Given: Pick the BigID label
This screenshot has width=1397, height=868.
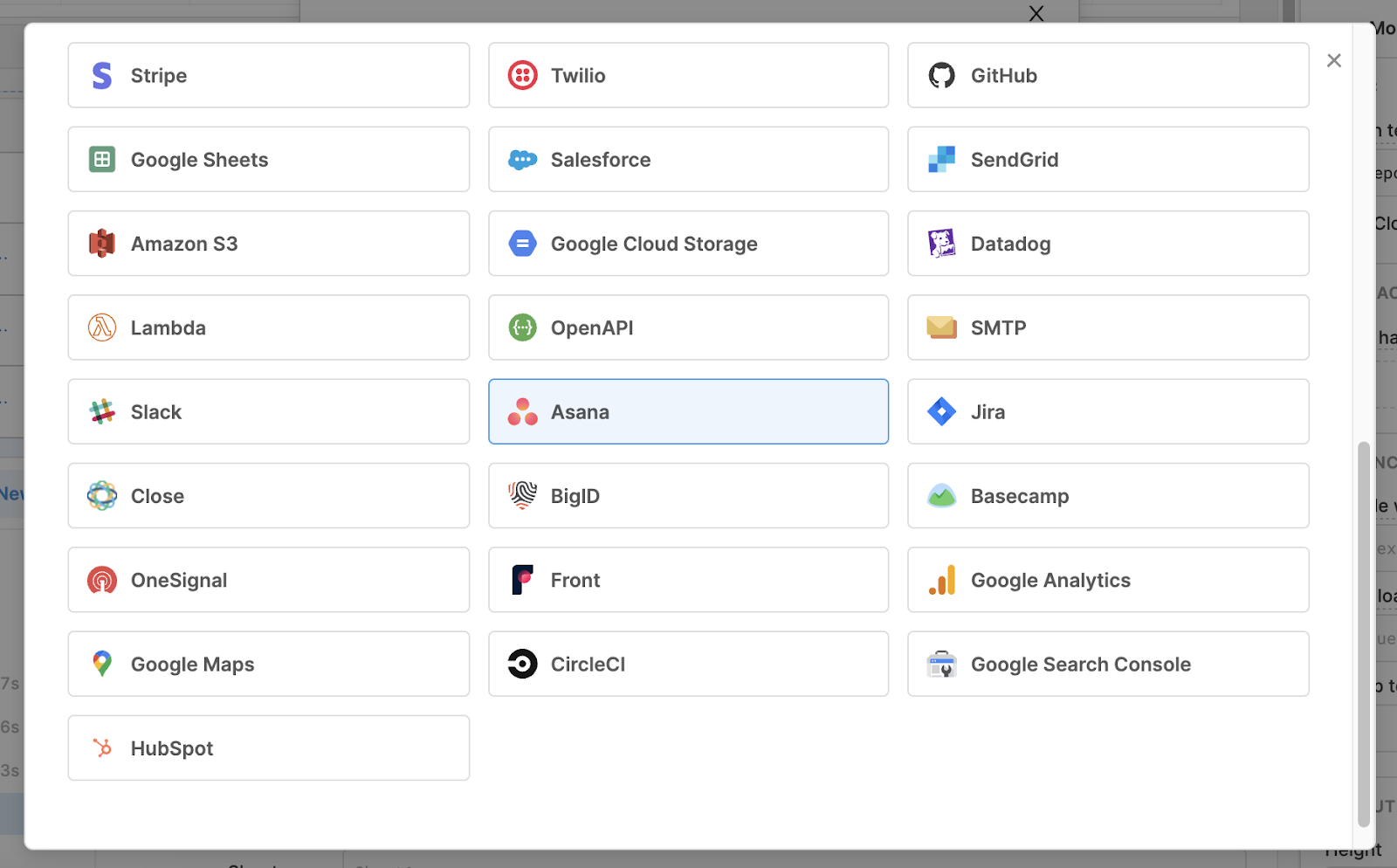Looking at the screenshot, I should [x=575, y=496].
